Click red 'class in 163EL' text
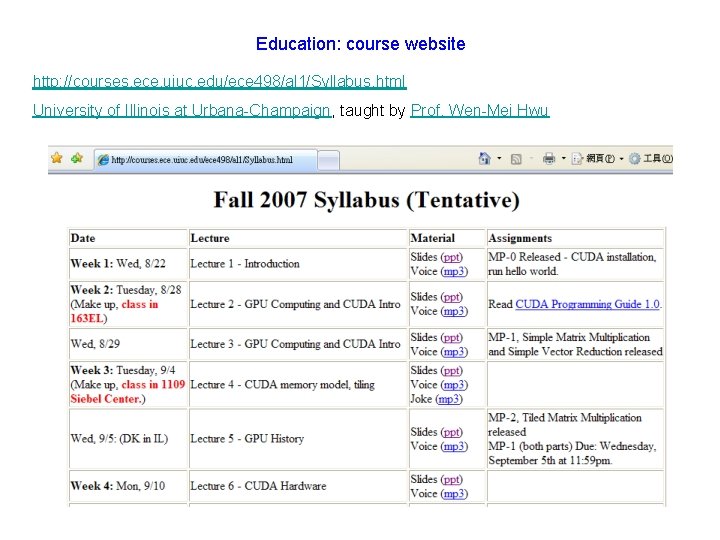Screen dimensions: 720x540 point(115,311)
